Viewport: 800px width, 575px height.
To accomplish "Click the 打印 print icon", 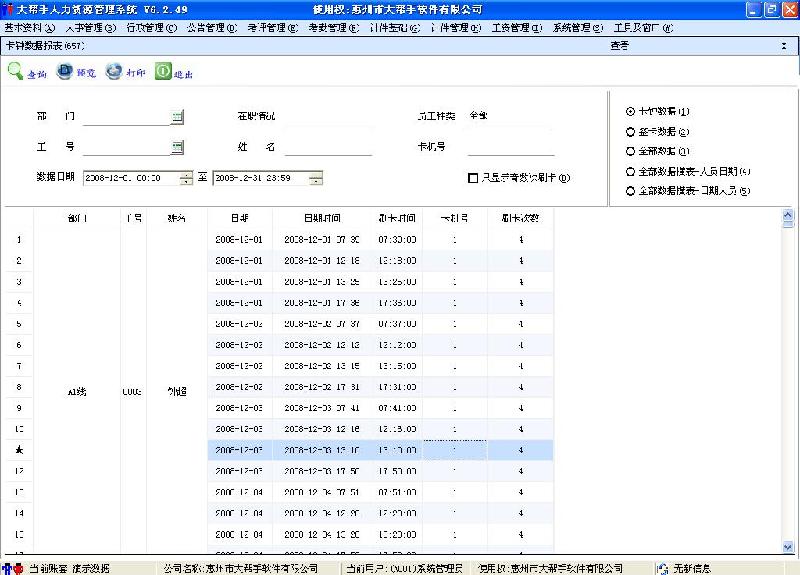I will click(114, 72).
